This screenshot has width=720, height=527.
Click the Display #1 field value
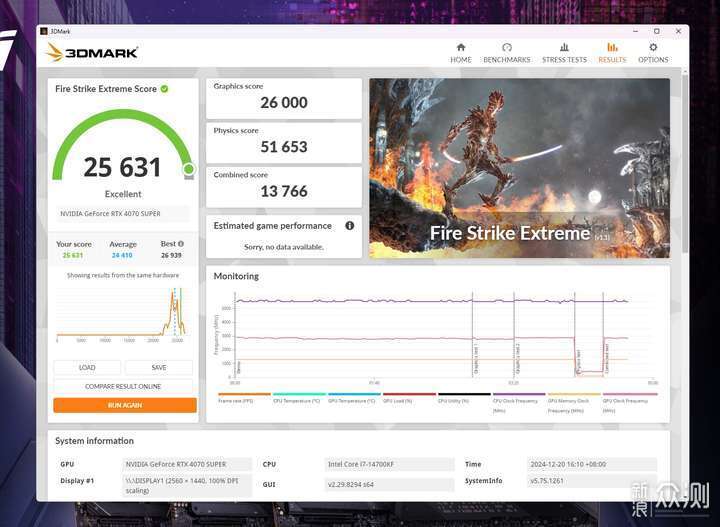(187, 485)
